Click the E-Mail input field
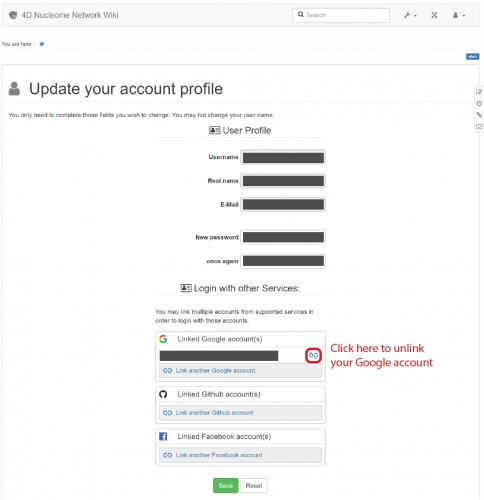The height and width of the screenshot is (500, 484). click(283, 205)
